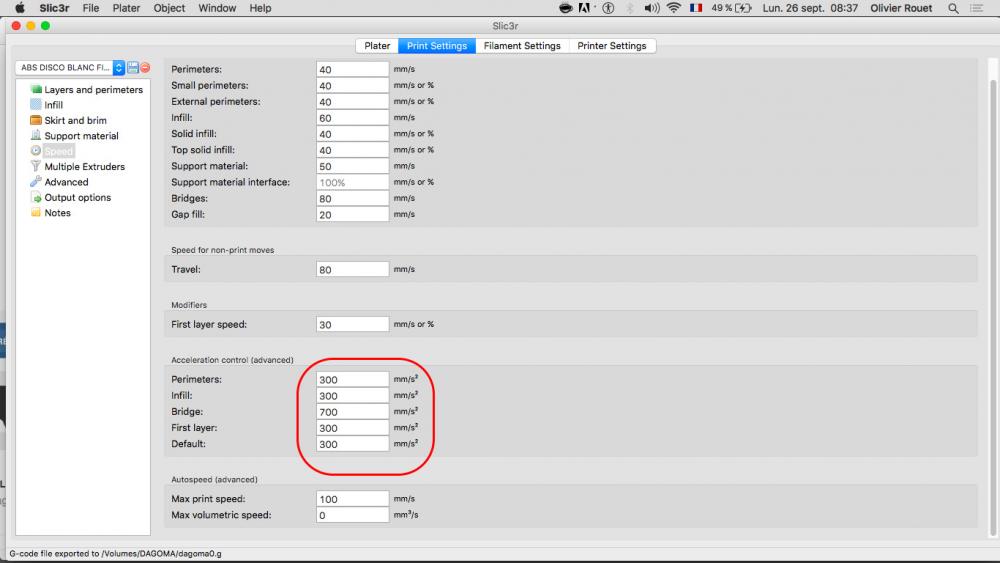
Task: Edit the Top solid infill speed field
Action: pos(352,150)
